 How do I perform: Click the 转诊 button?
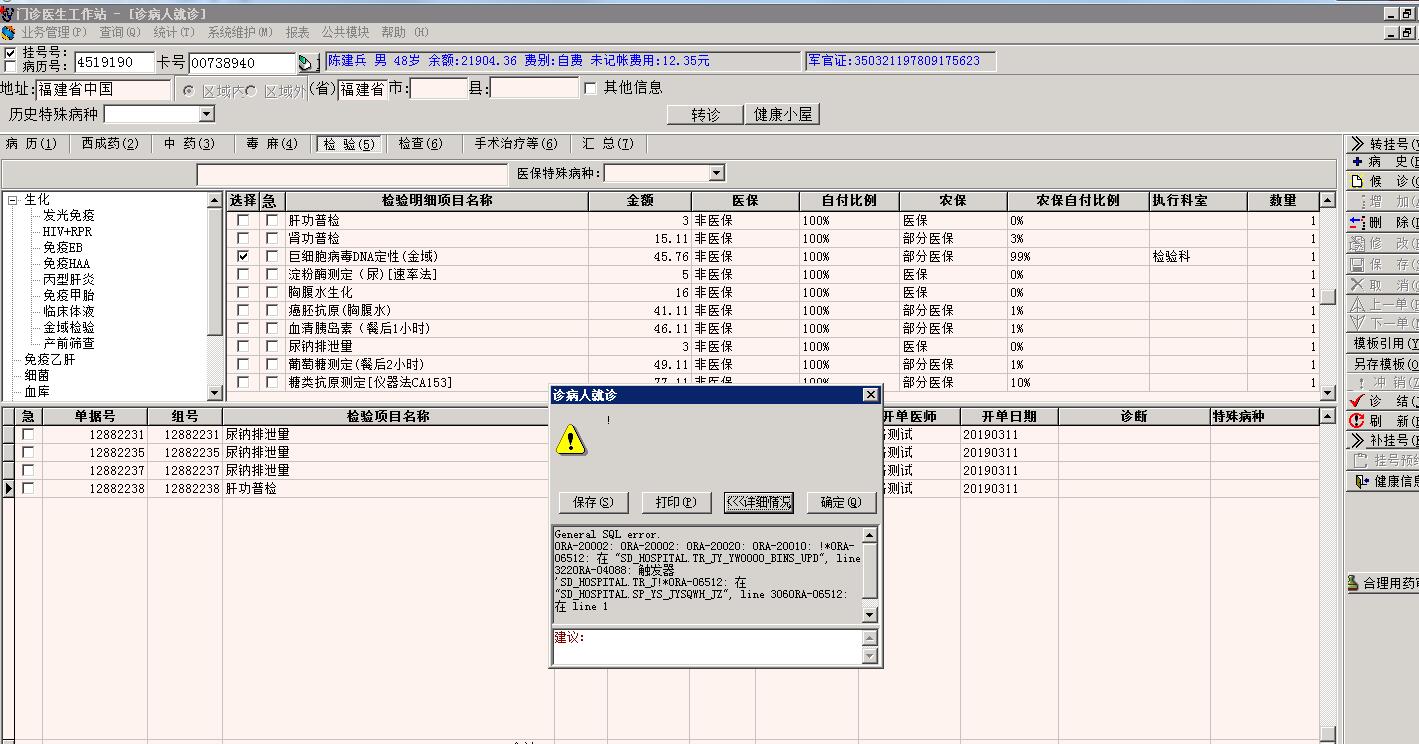pyautogui.click(x=705, y=115)
